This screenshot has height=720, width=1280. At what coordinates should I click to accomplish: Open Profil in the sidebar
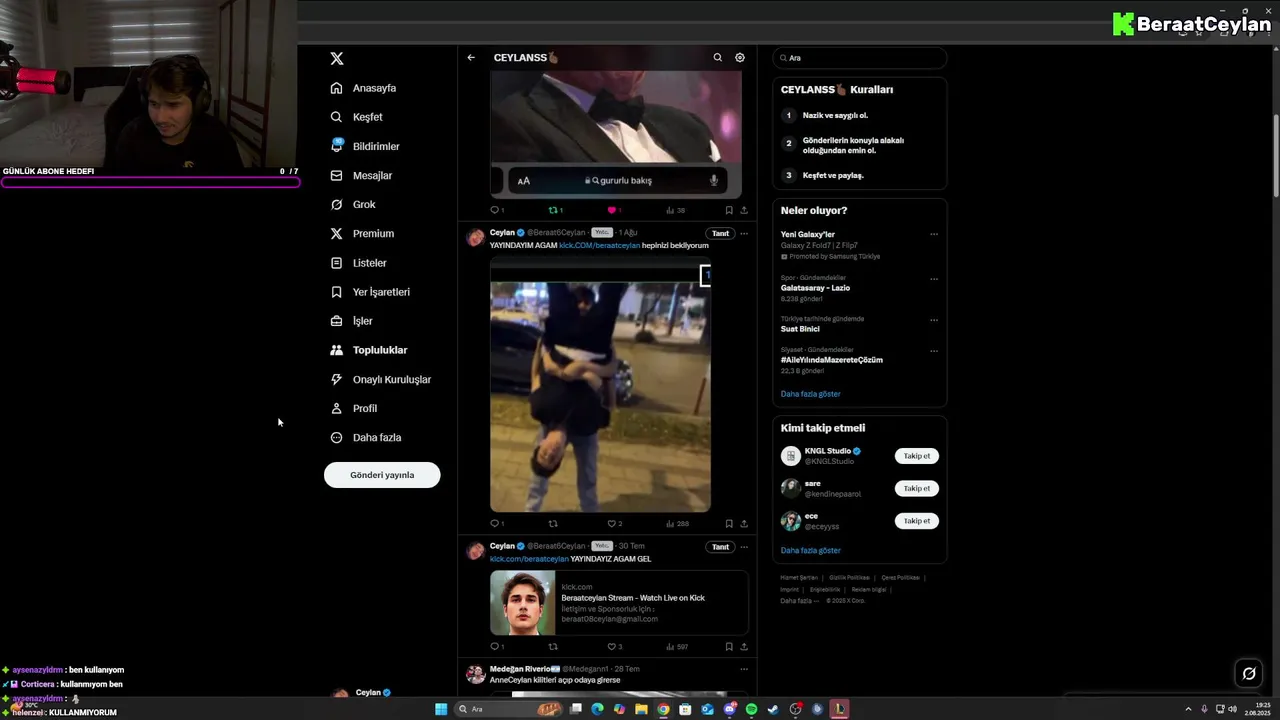(x=353, y=408)
